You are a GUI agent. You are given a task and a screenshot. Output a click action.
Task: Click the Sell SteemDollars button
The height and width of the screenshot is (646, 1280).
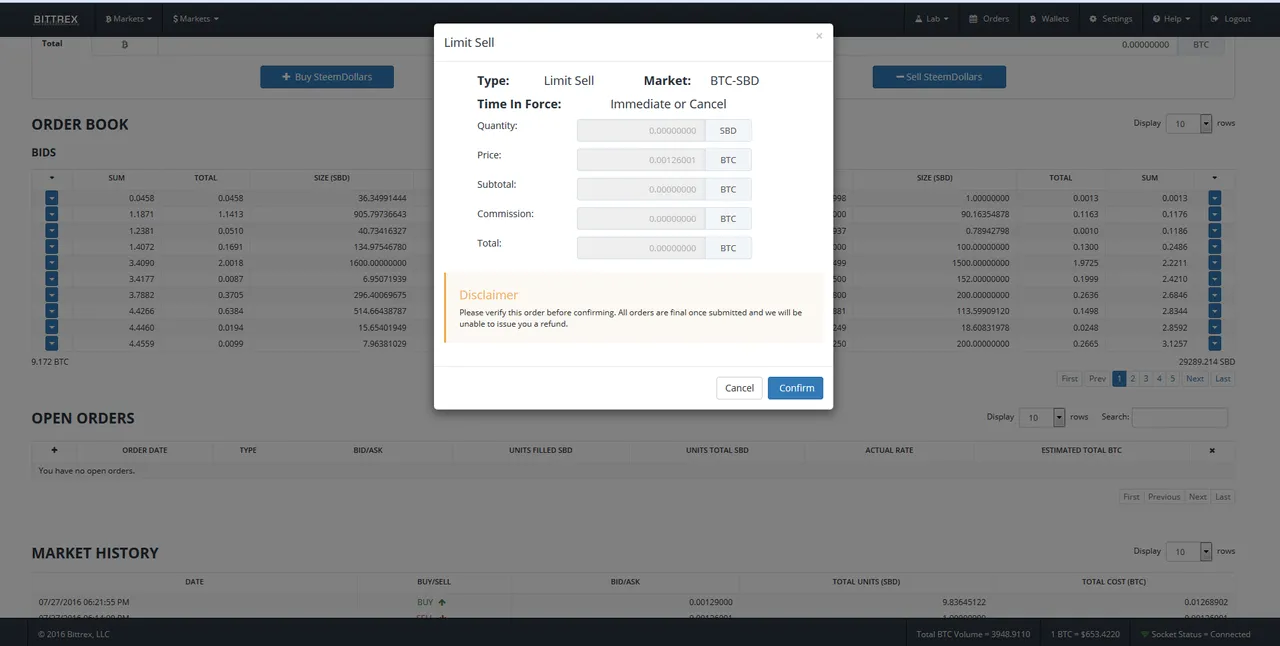[x=939, y=77]
